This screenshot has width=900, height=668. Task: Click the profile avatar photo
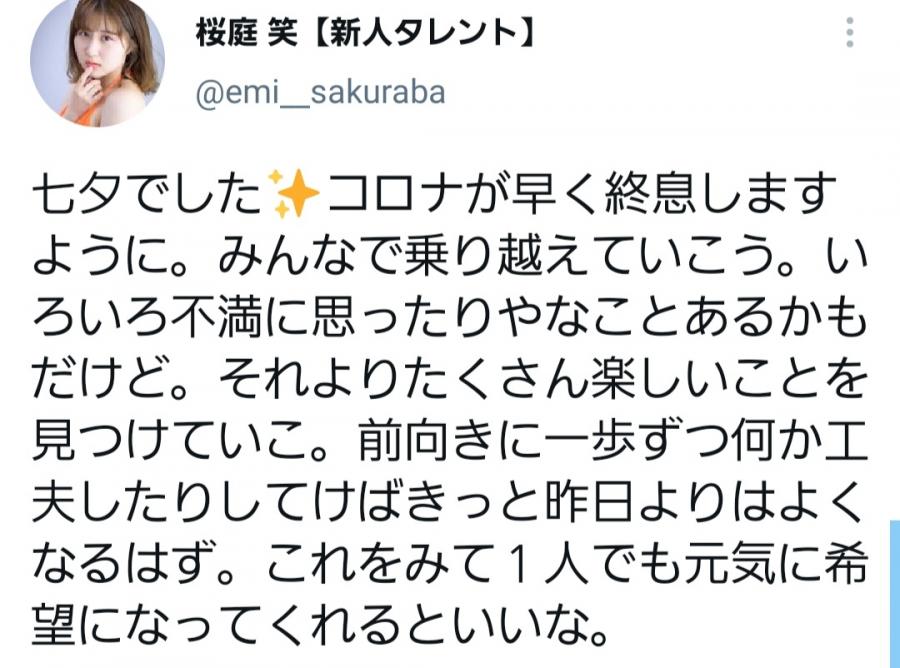[98, 61]
